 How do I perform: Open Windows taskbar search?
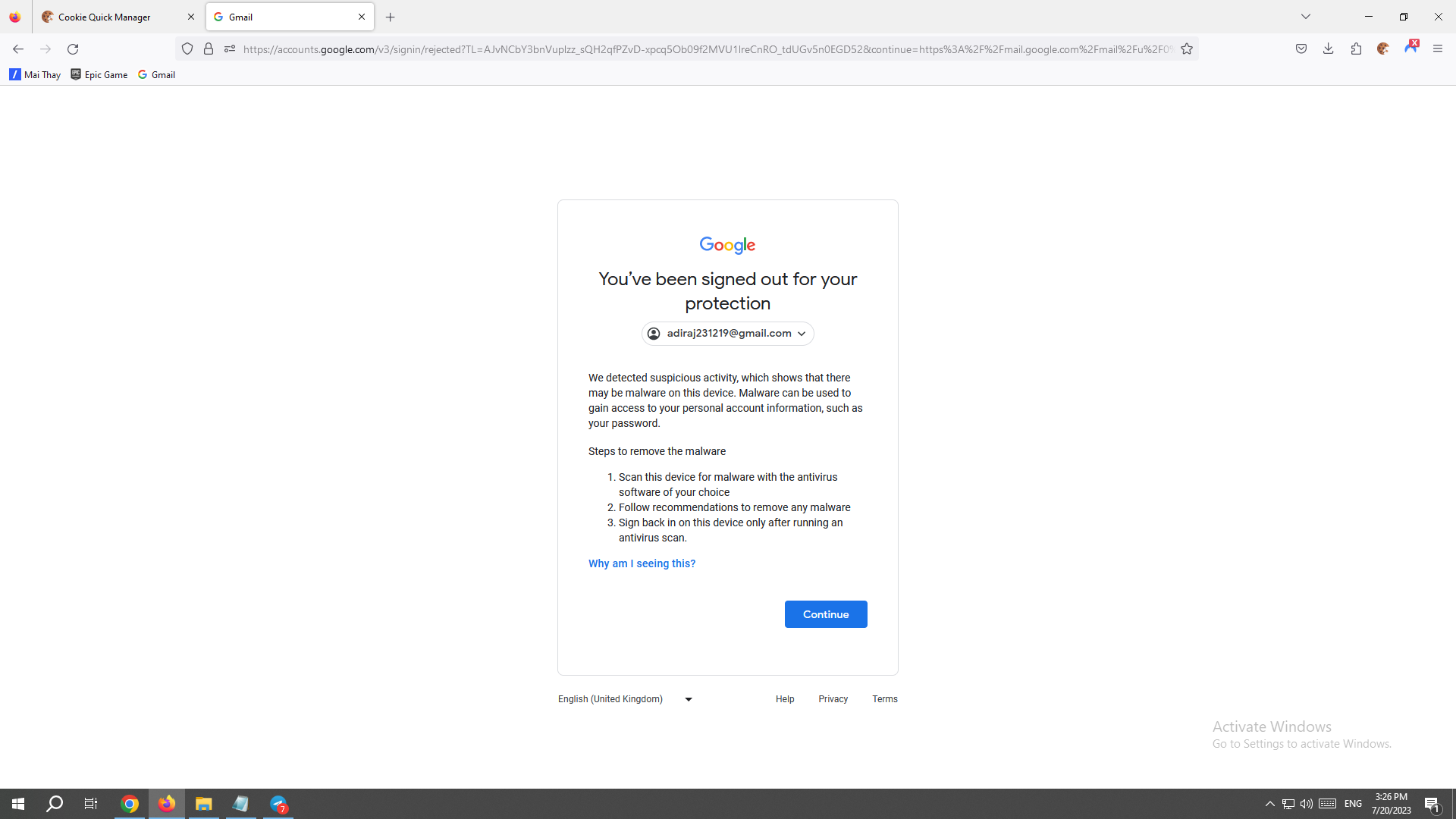point(55,804)
